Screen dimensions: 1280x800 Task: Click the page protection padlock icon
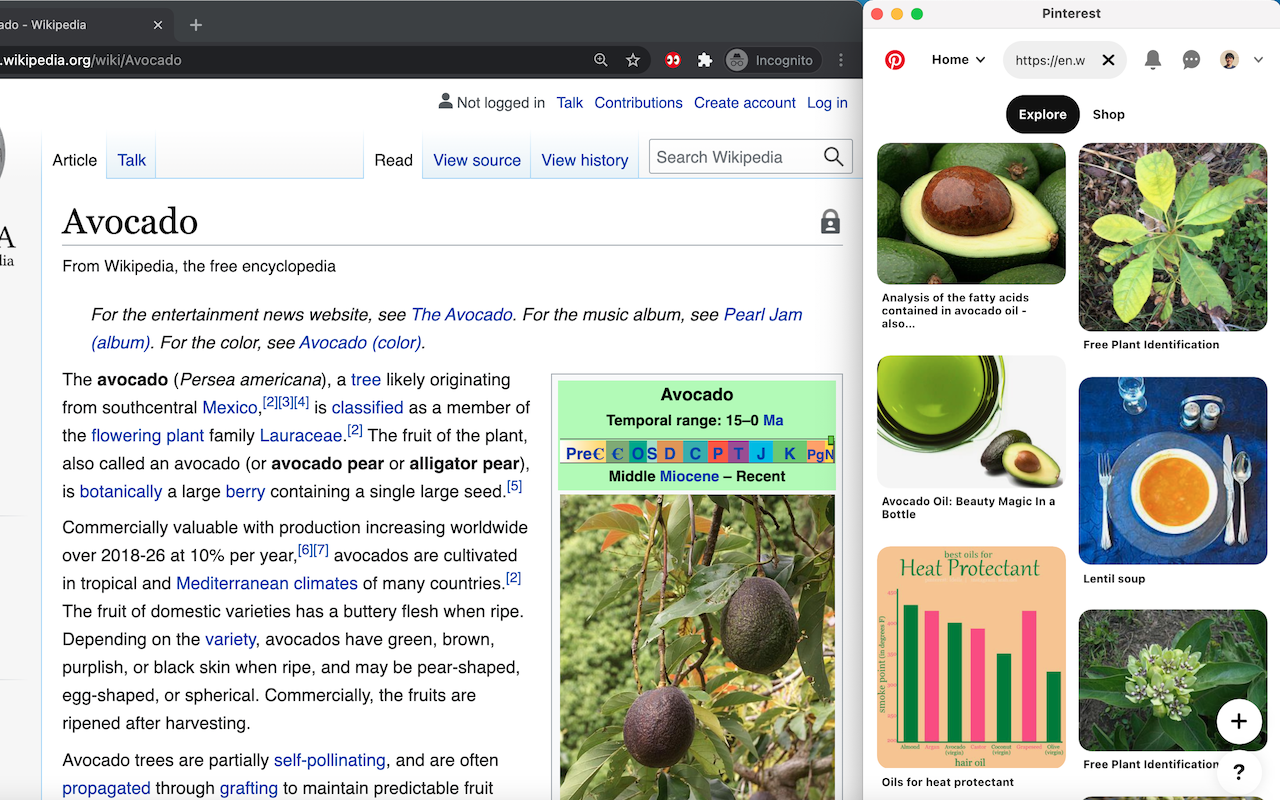(x=830, y=222)
